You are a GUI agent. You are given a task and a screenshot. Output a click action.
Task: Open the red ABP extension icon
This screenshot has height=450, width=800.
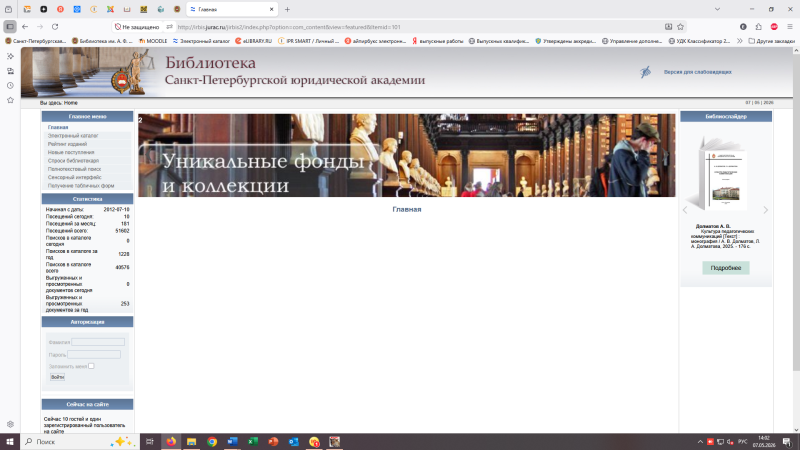[774, 27]
